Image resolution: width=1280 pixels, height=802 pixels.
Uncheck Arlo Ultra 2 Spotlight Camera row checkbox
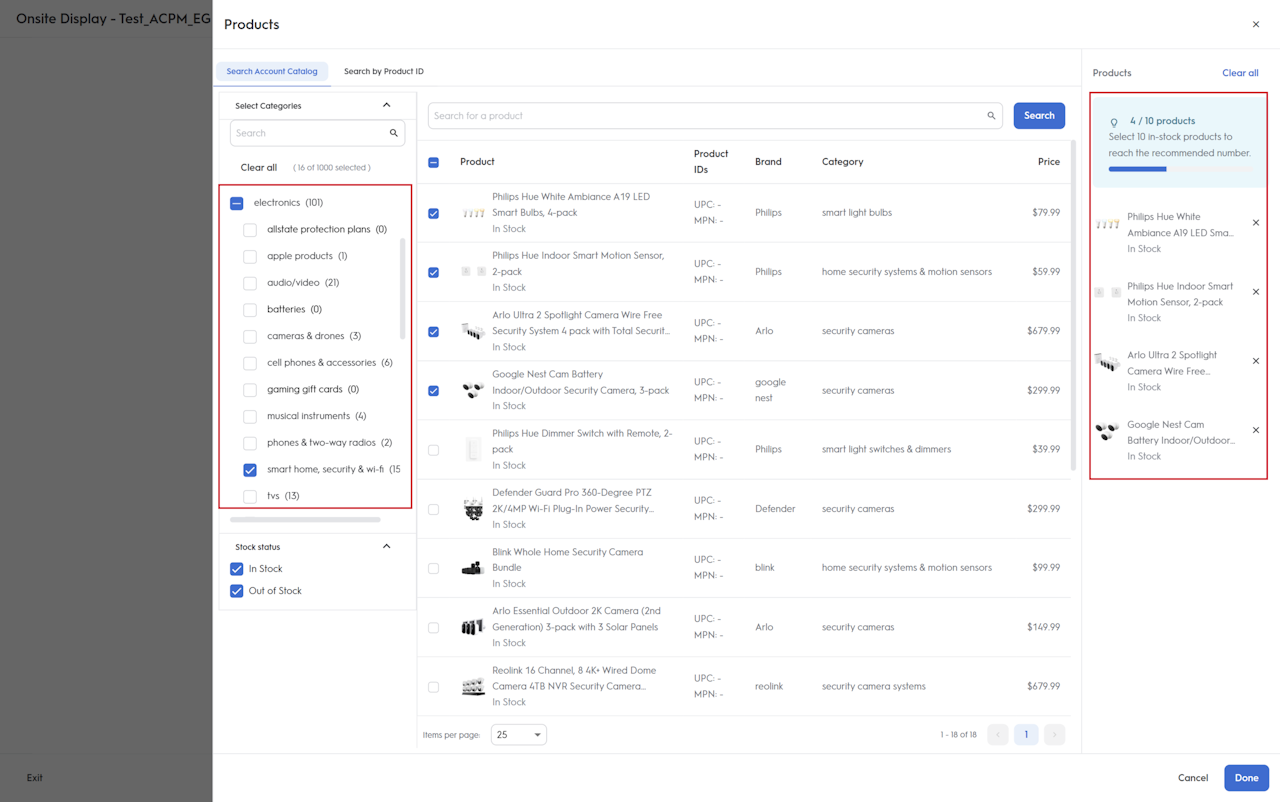433,331
